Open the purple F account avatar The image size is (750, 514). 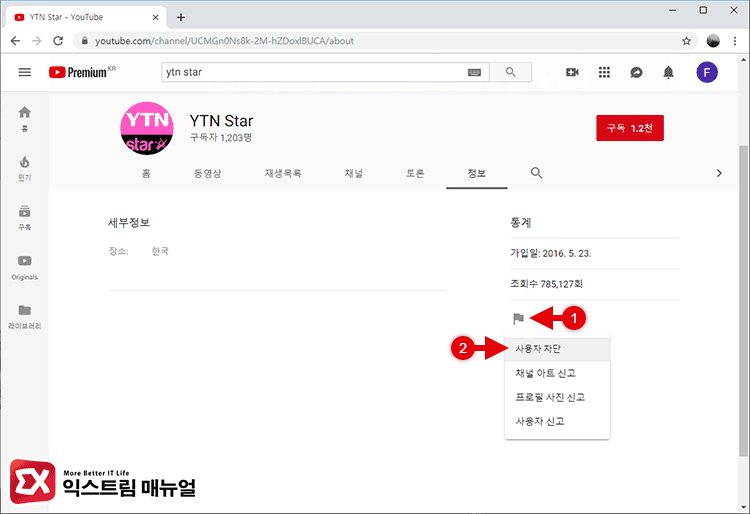pyautogui.click(x=706, y=72)
